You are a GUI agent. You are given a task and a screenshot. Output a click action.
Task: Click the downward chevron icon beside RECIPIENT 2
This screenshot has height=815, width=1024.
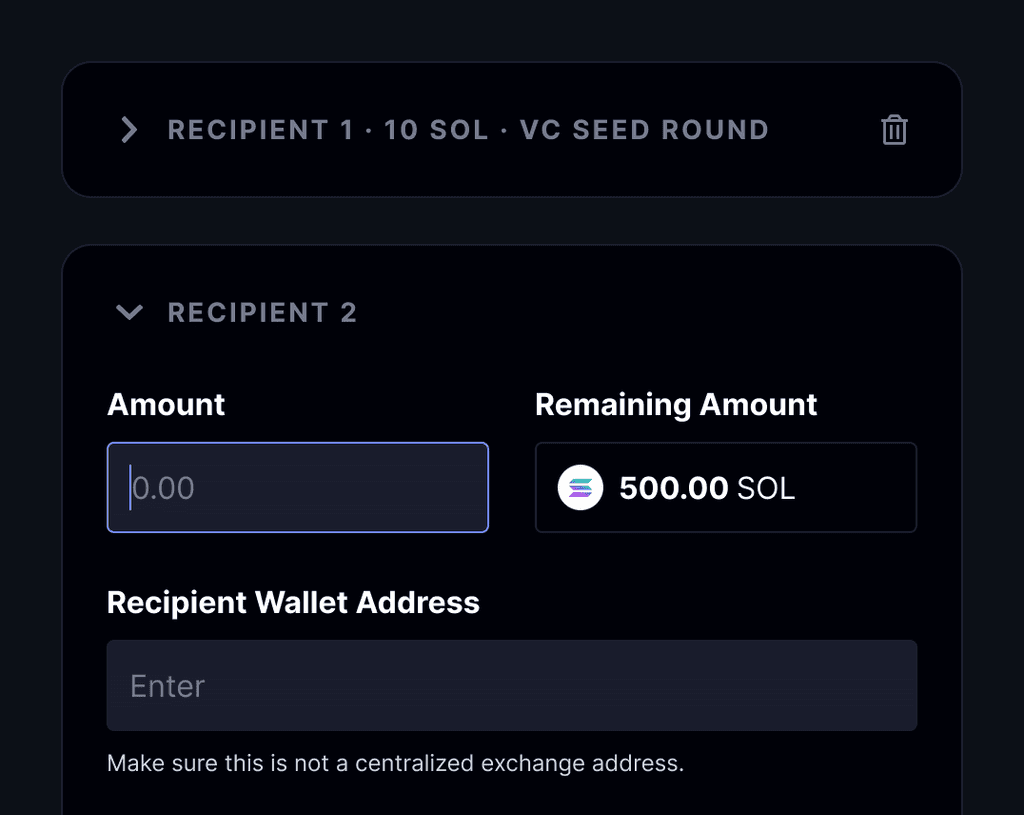click(128, 312)
